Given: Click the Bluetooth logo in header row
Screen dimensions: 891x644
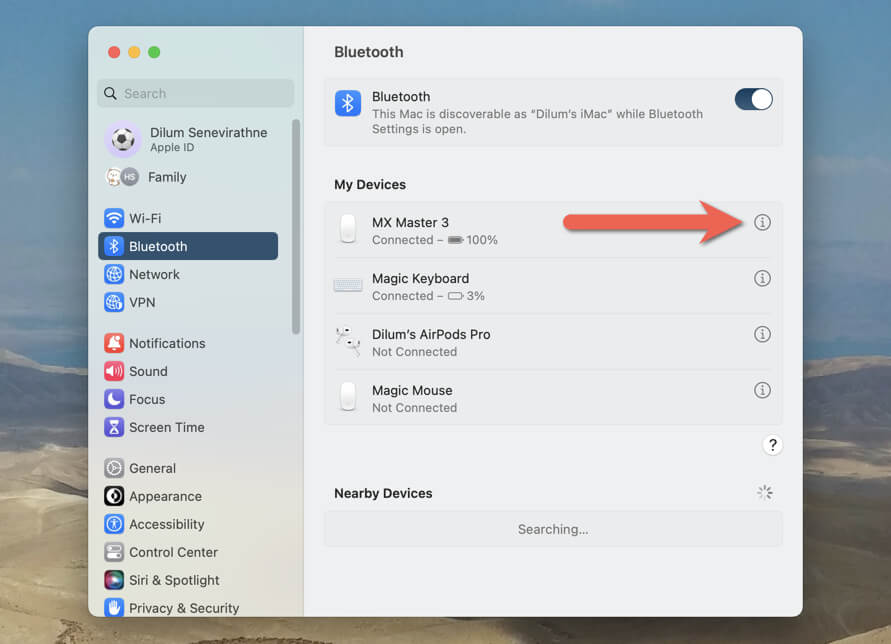Looking at the screenshot, I should pyautogui.click(x=348, y=103).
